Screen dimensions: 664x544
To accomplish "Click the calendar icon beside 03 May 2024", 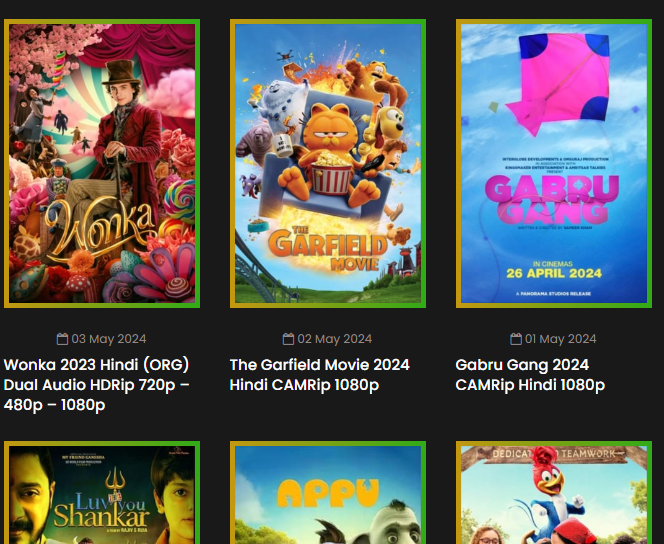I will click(x=62, y=339).
